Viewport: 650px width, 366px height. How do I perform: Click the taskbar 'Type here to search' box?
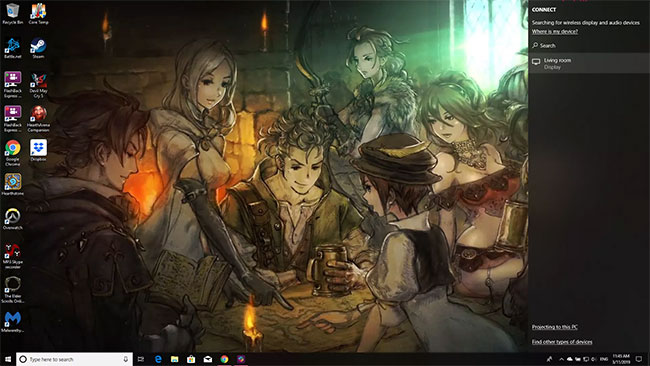point(75,359)
